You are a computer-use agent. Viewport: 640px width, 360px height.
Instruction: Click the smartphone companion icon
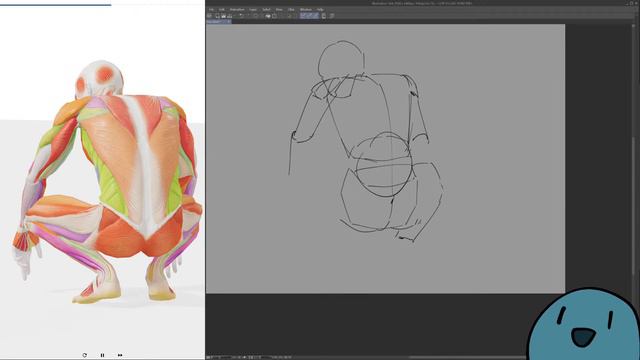[324, 16]
